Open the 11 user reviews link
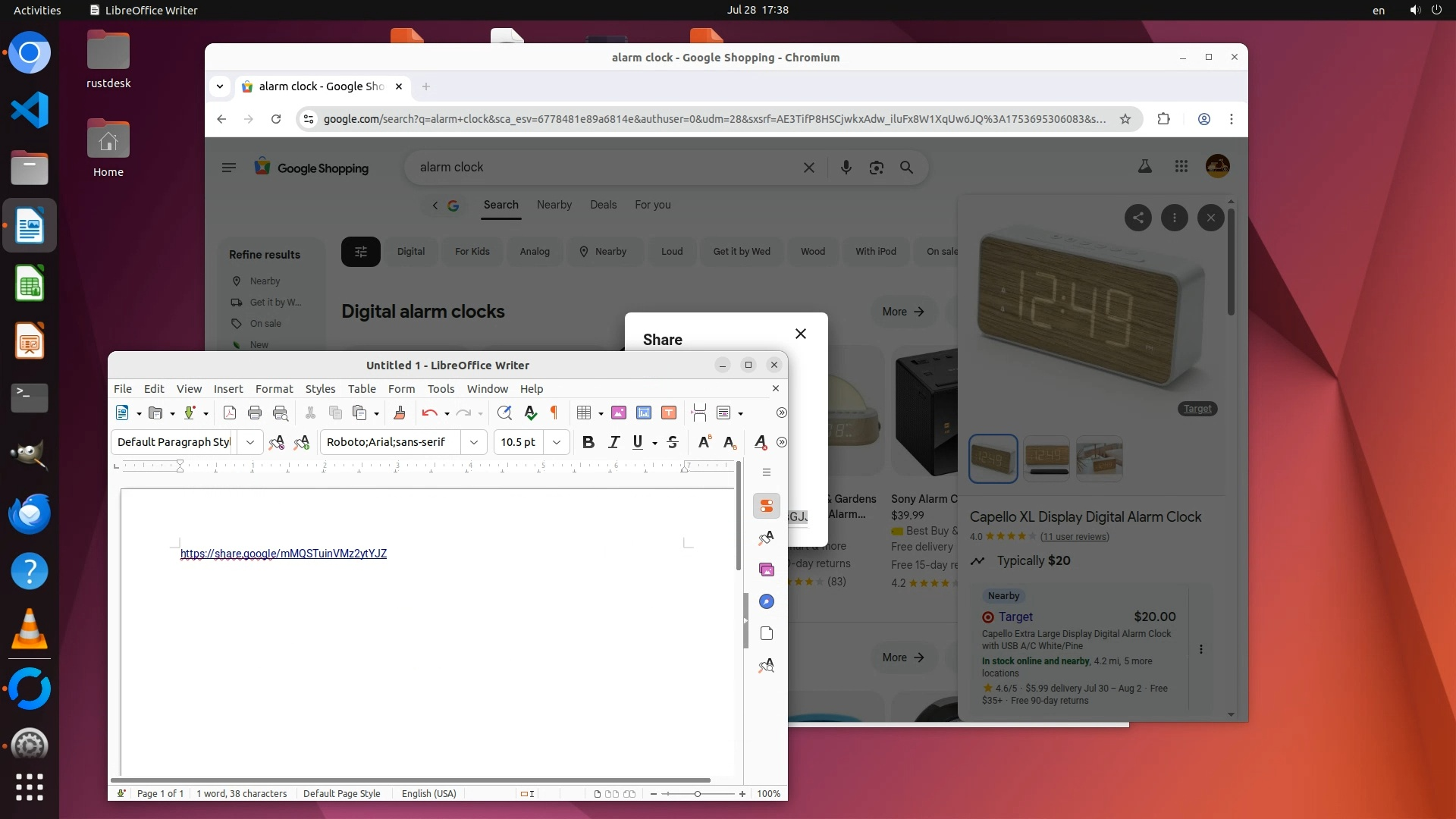Image resolution: width=1456 pixels, height=819 pixels. click(x=1074, y=537)
